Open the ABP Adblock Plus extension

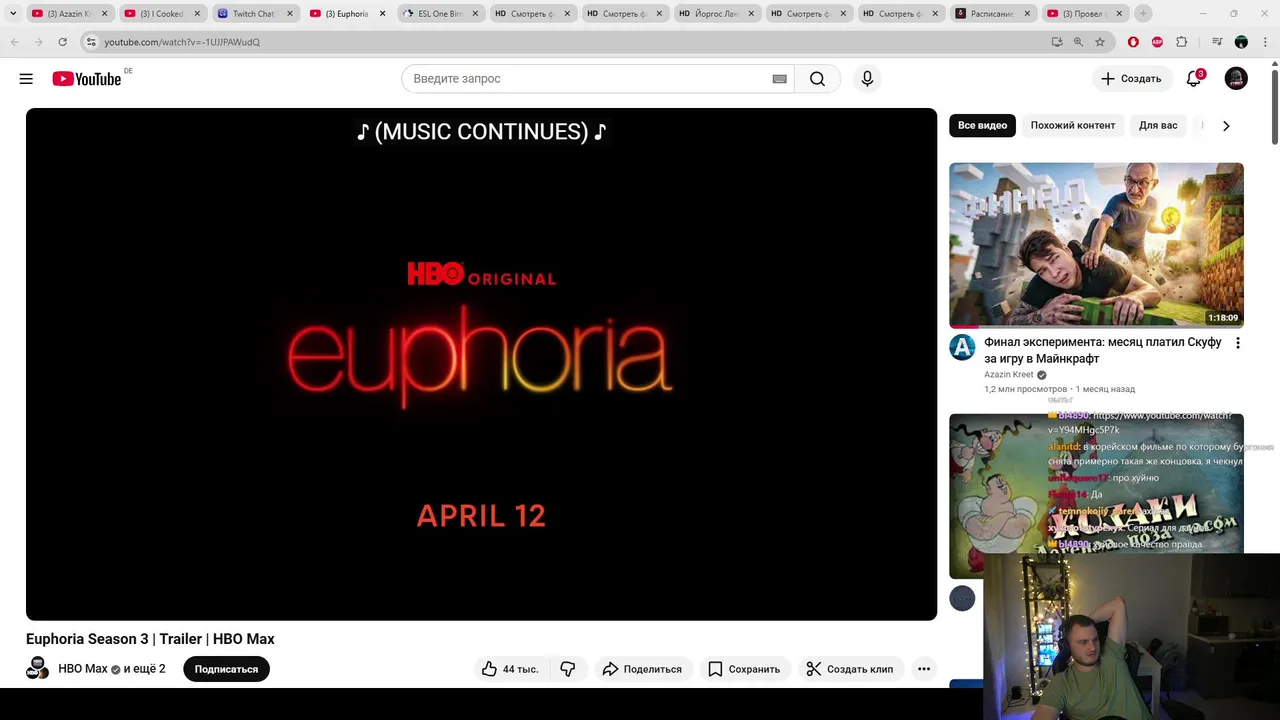[1157, 42]
